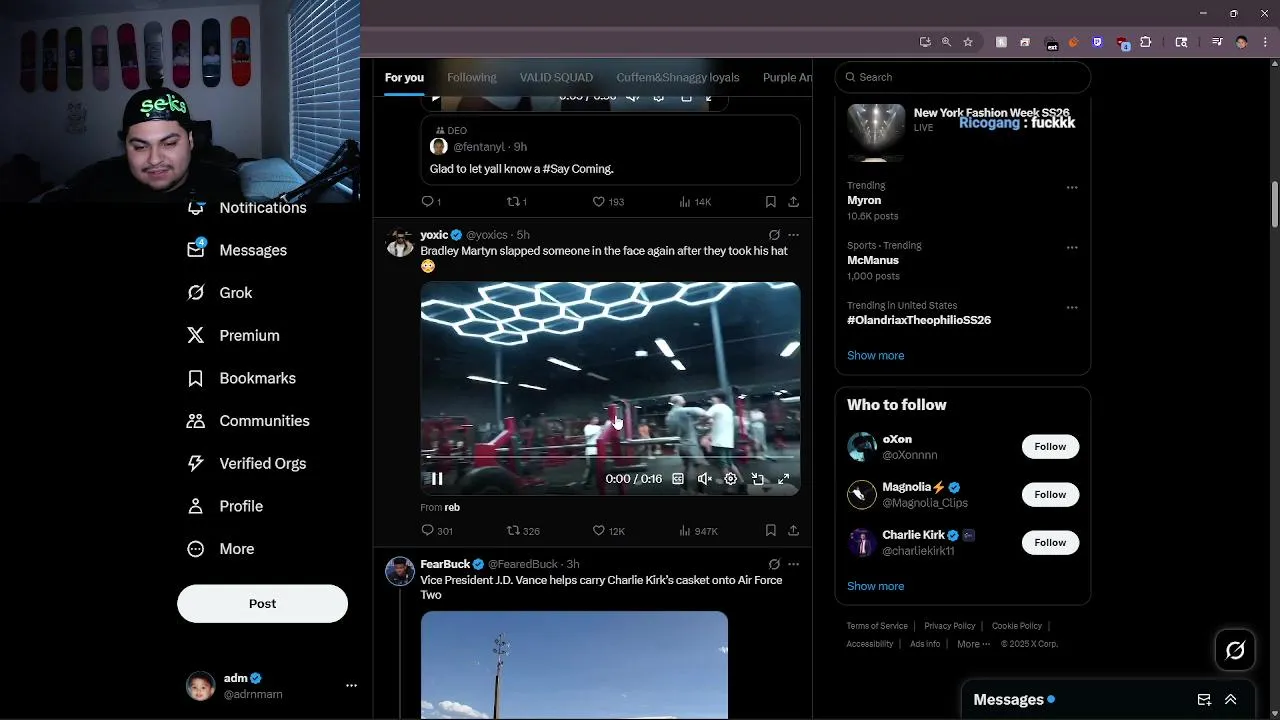The width and height of the screenshot is (1280, 720).
Task: Open @fentanyl quoted post
Action: (610, 150)
